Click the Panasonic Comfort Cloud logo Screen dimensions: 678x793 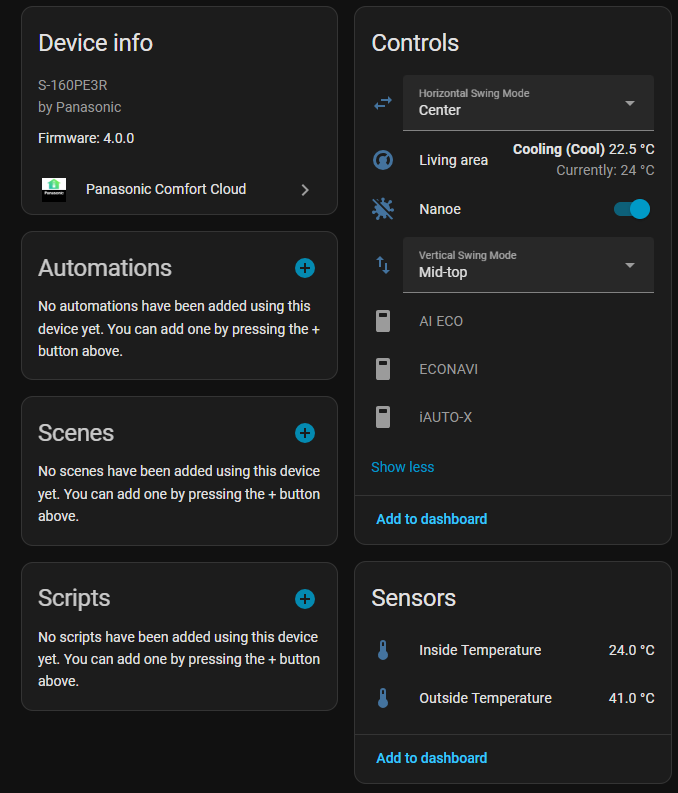pos(54,189)
